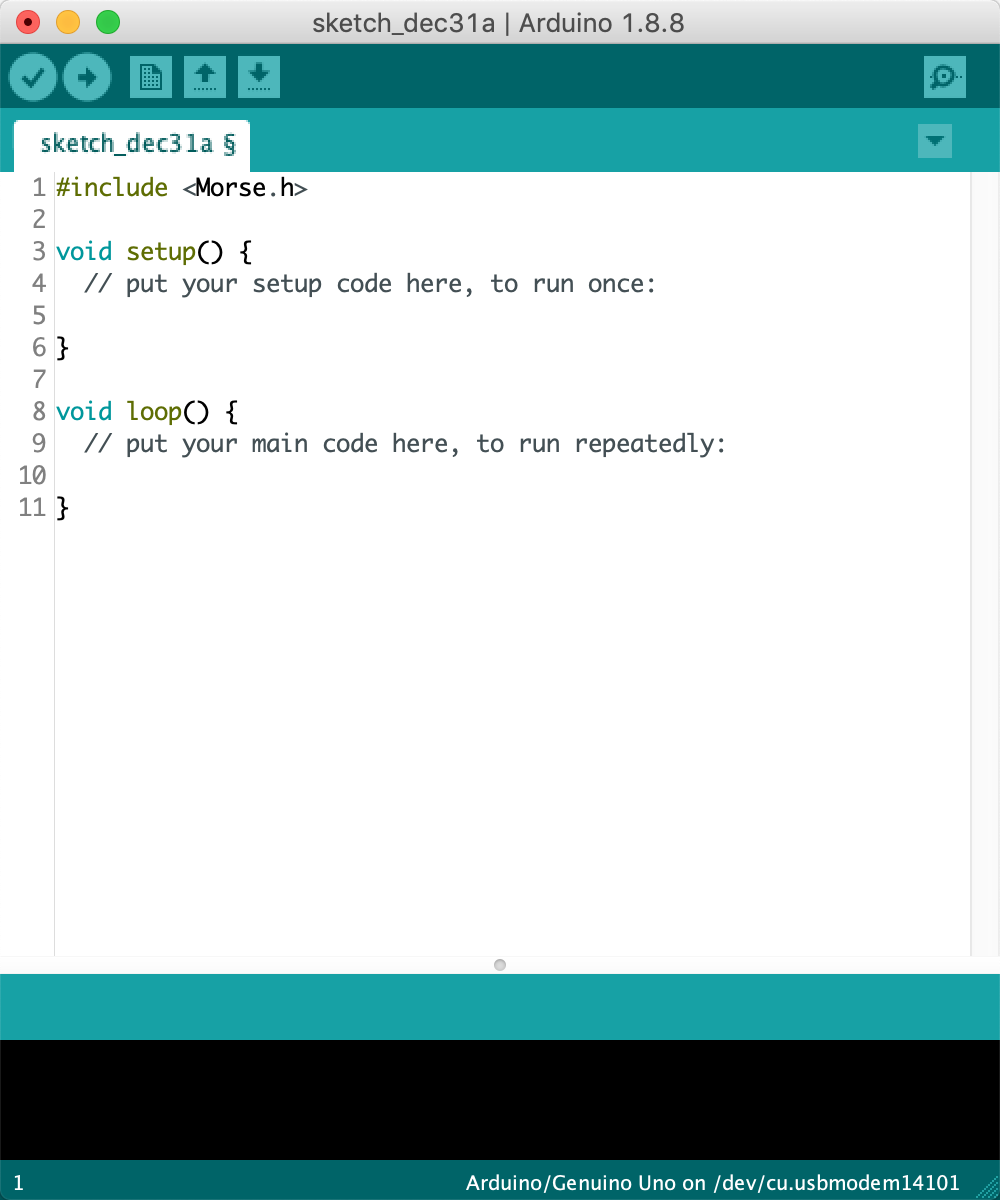This screenshot has width=1000, height=1200.
Task: Open a sketch using the up-arrow icon
Action: point(205,77)
